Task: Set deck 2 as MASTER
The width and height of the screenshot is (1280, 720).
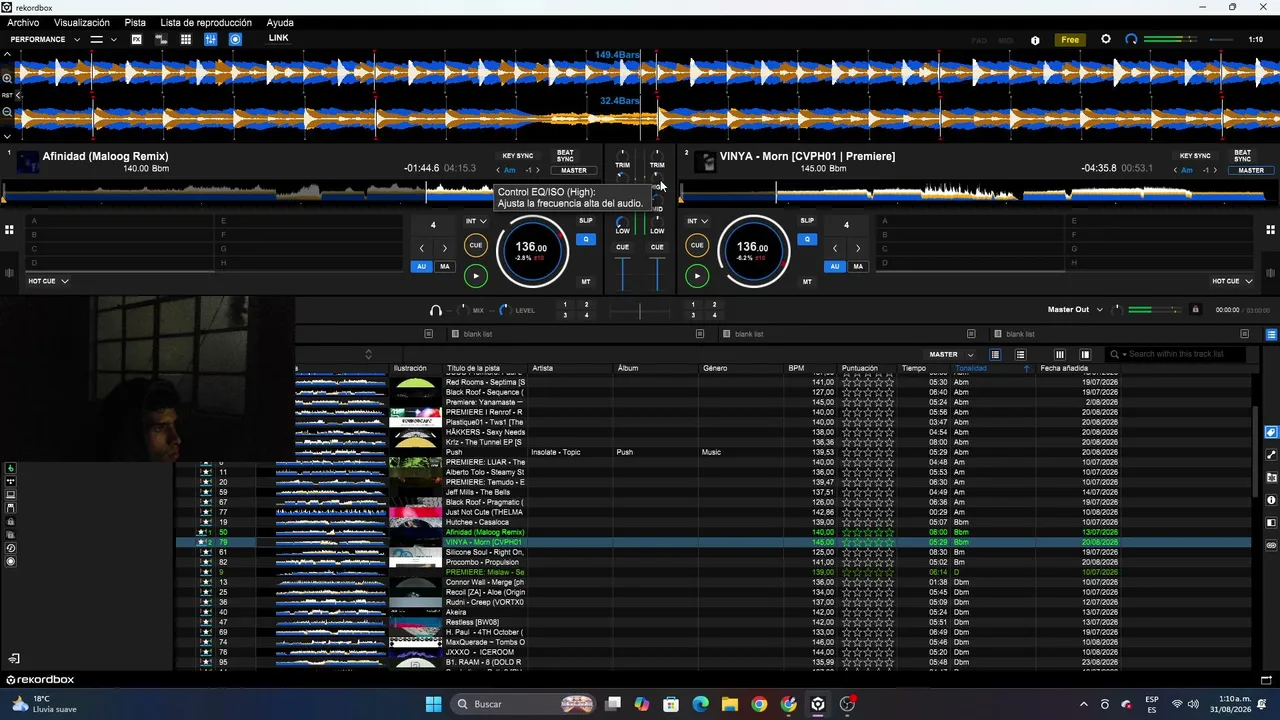Action: click(x=1251, y=170)
